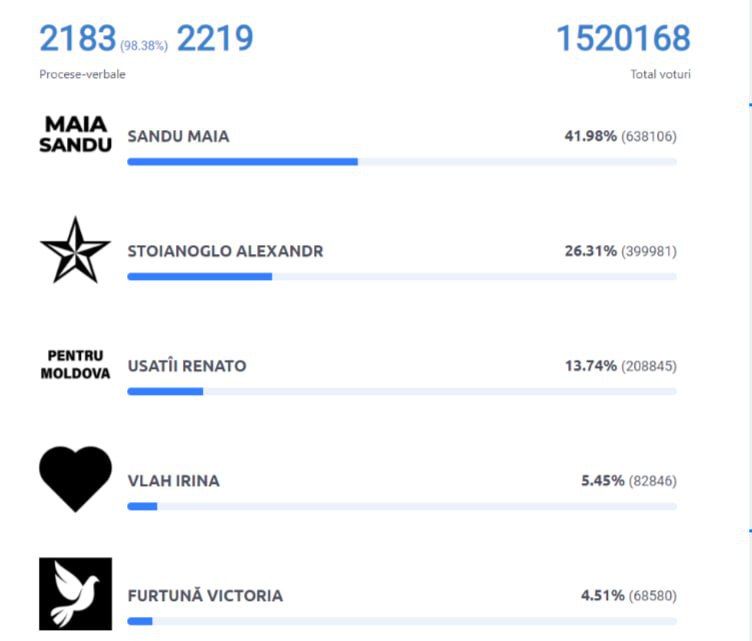This screenshot has height=641, width=752.
Task: Click Stoianoglo Alexandr's vote progress bar
Action: pyautogui.click(x=402, y=277)
